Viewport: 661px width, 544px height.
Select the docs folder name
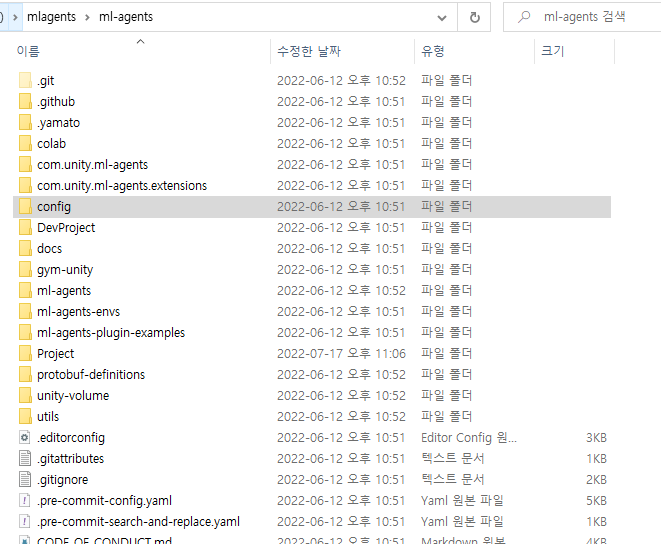coord(49,249)
